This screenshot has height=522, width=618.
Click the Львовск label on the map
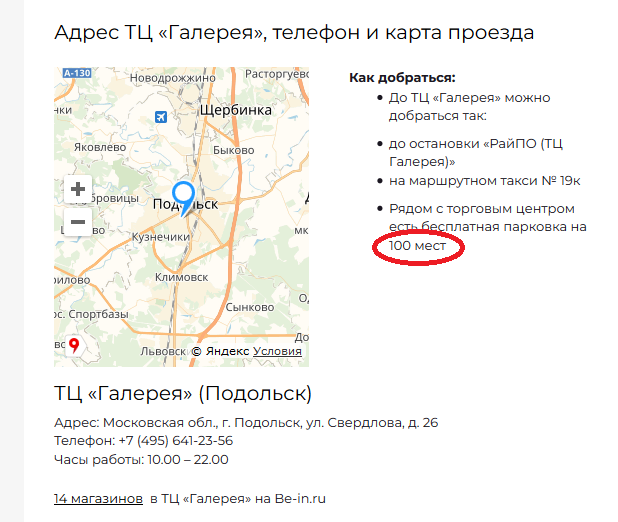coord(163,351)
